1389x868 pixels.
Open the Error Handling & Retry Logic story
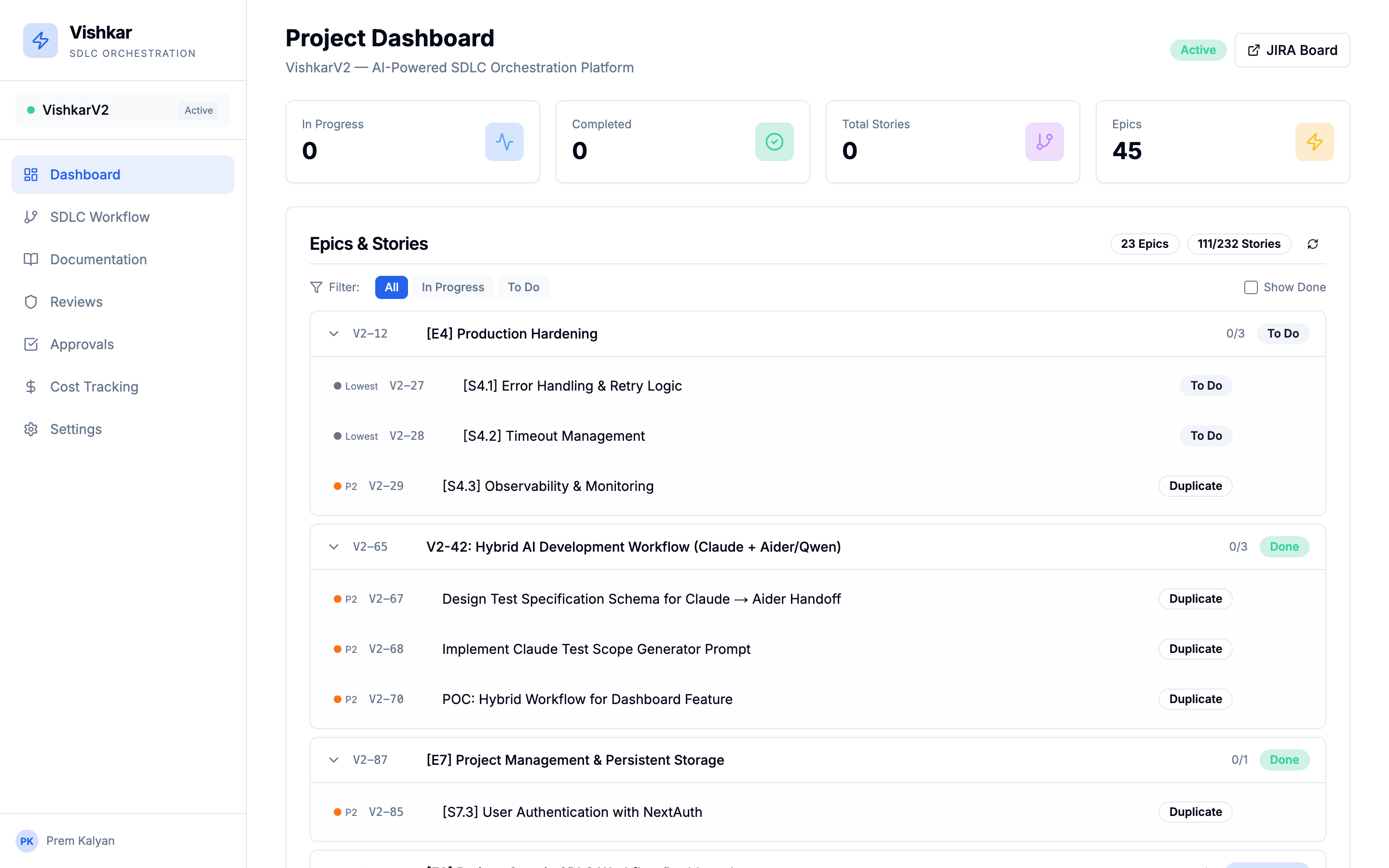pyautogui.click(x=572, y=386)
